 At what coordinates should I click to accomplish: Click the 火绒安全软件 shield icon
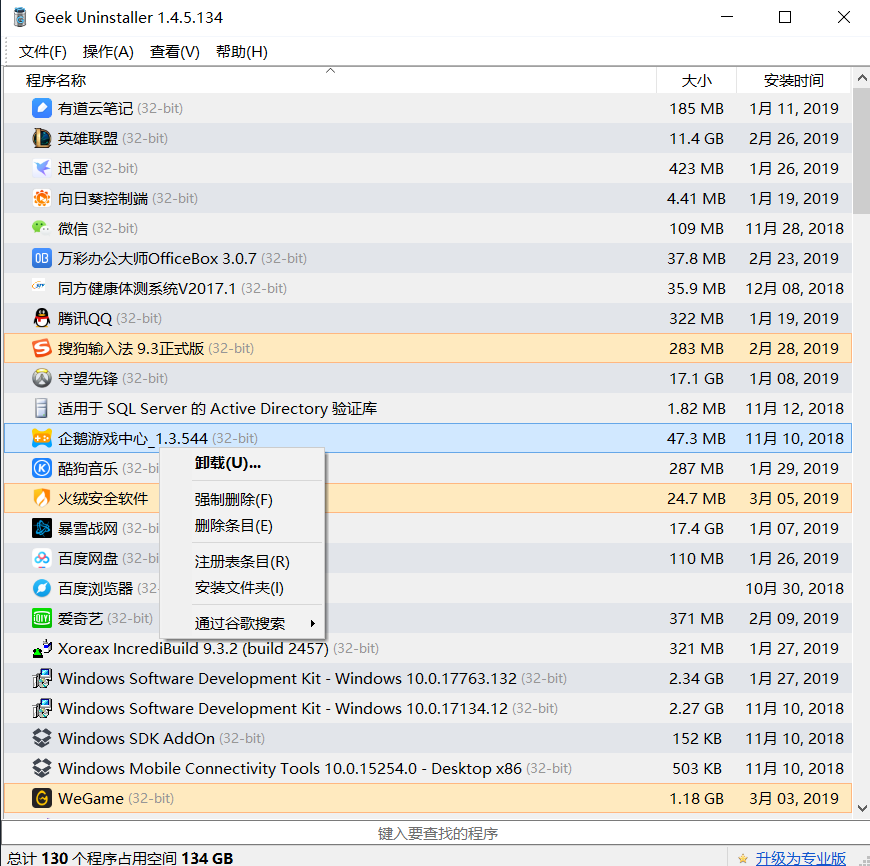(x=42, y=498)
